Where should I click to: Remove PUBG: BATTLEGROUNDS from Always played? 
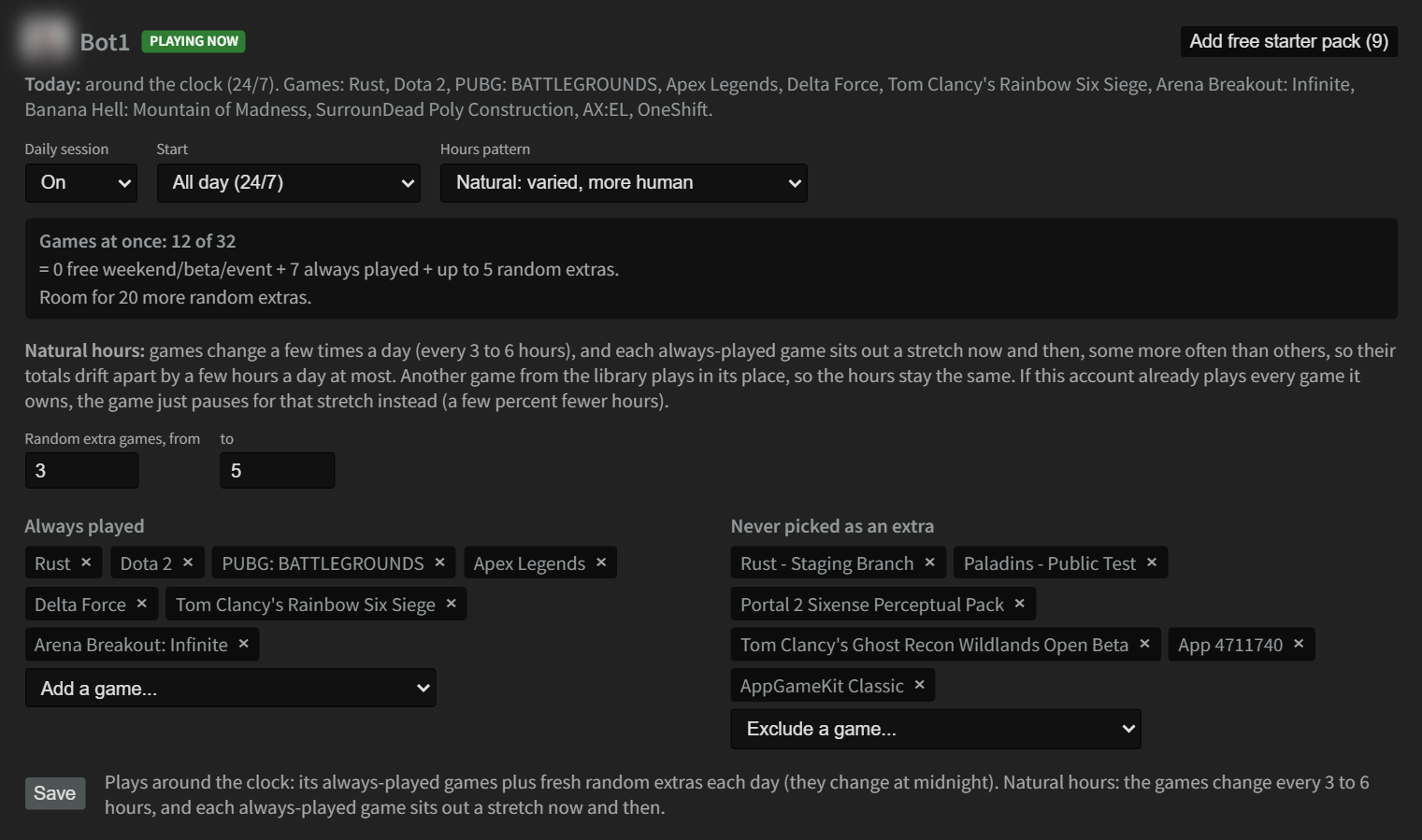(439, 562)
